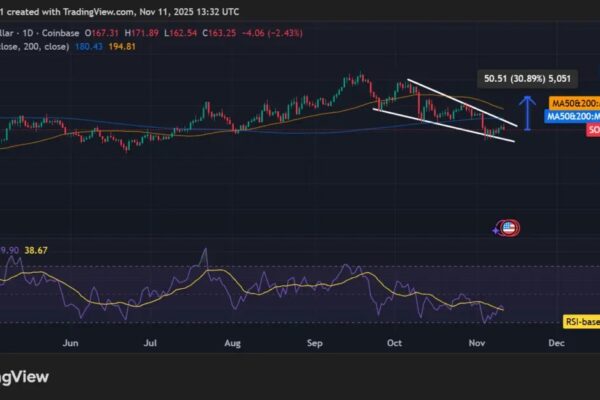
Task: Click the blue MA50&200 price label
Action: coord(574,117)
